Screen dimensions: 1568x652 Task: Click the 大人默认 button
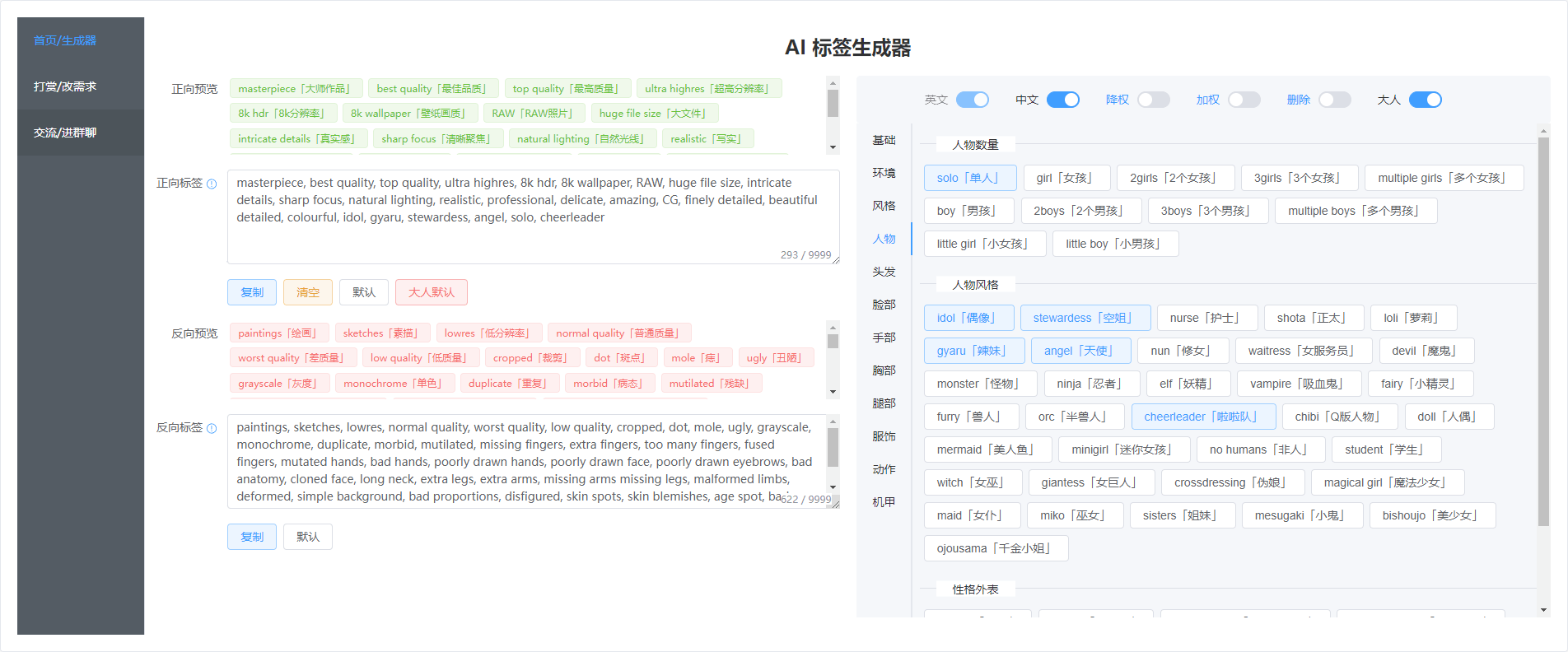tap(431, 292)
